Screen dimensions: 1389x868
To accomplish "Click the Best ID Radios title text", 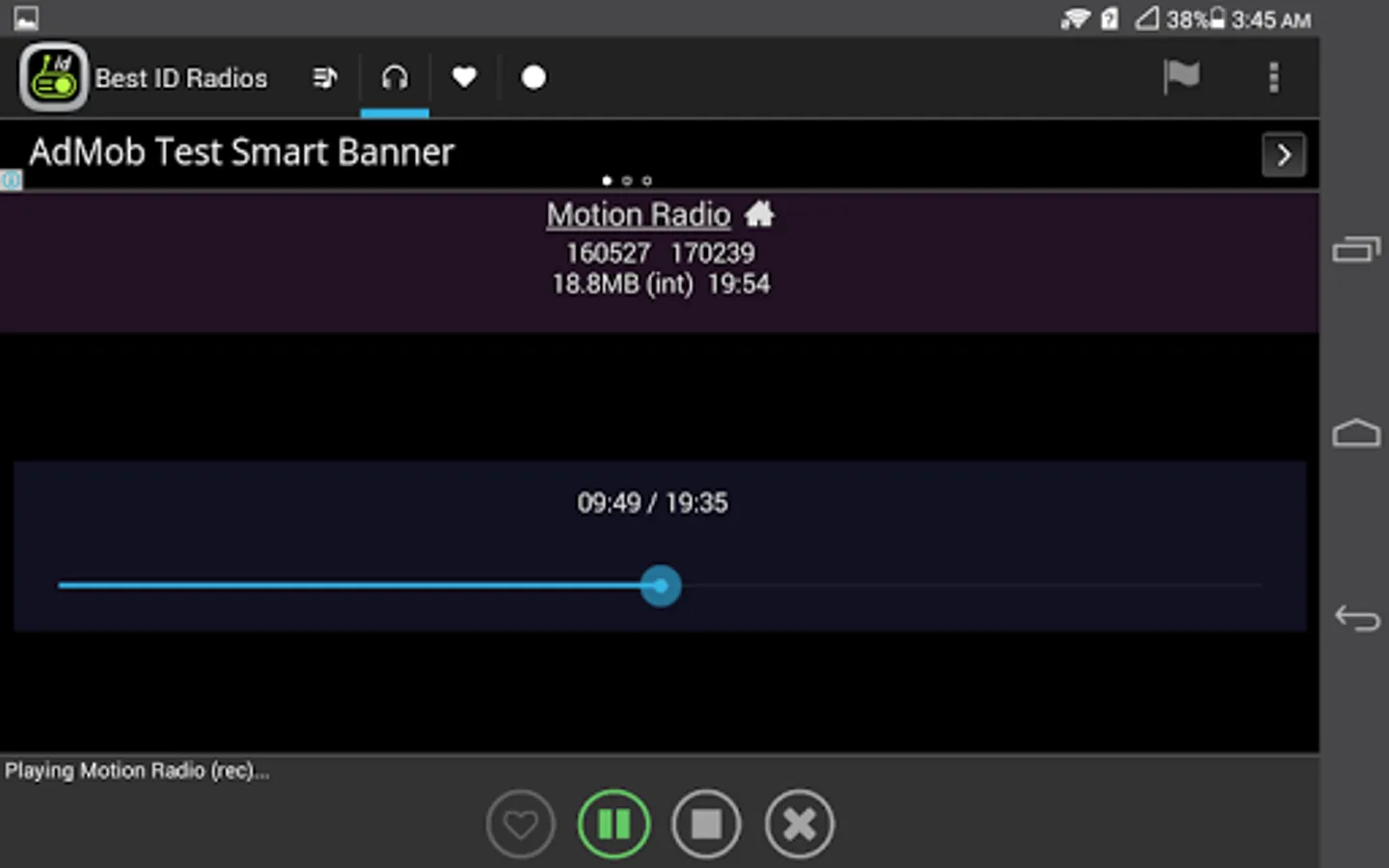I will (181, 78).
